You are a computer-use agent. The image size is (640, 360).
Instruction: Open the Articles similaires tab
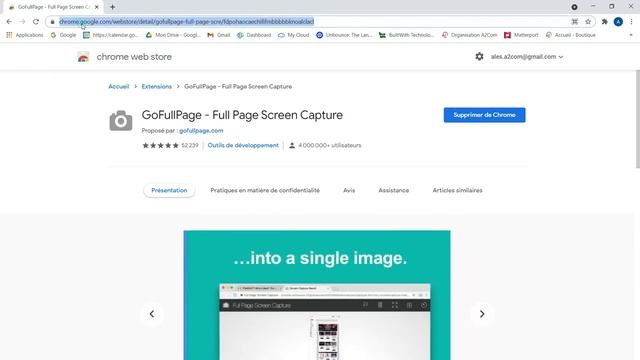pos(457,190)
